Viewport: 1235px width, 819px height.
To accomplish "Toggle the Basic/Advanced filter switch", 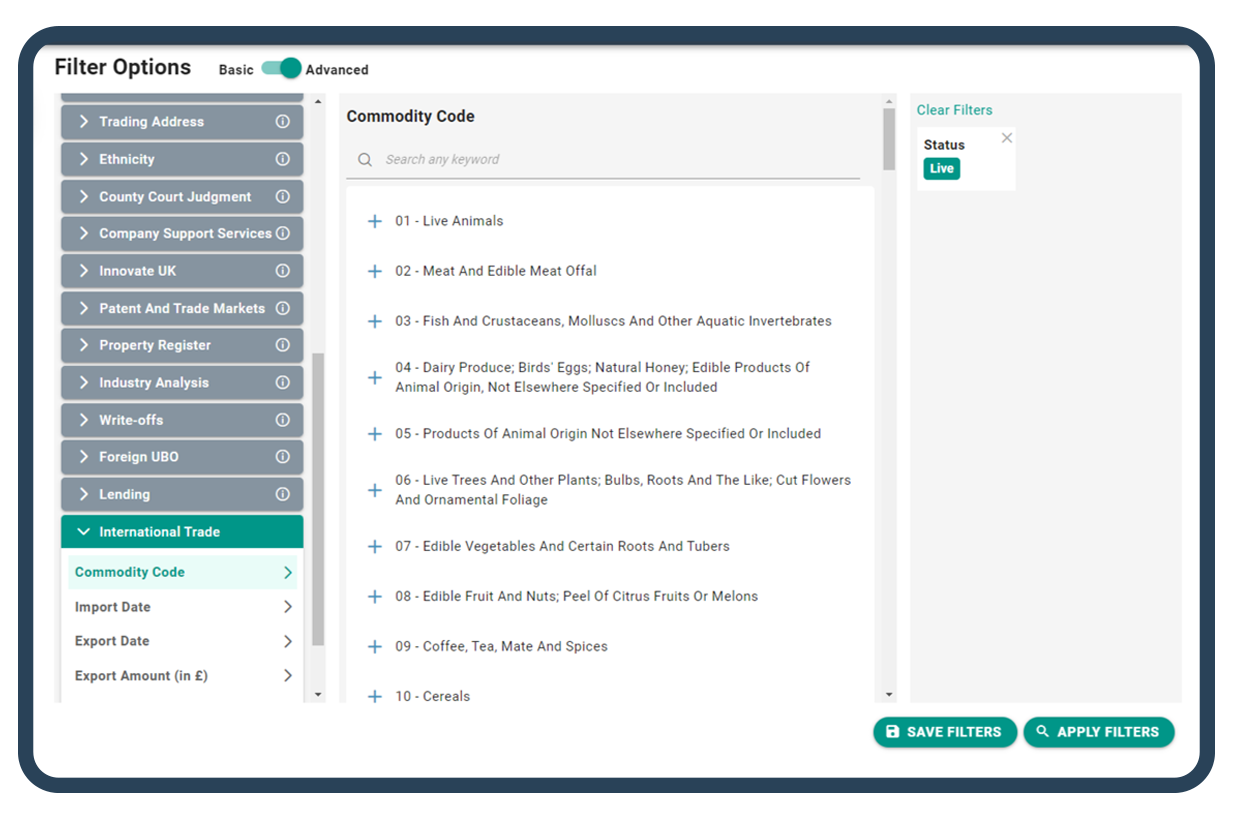I will click(x=281, y=68).
